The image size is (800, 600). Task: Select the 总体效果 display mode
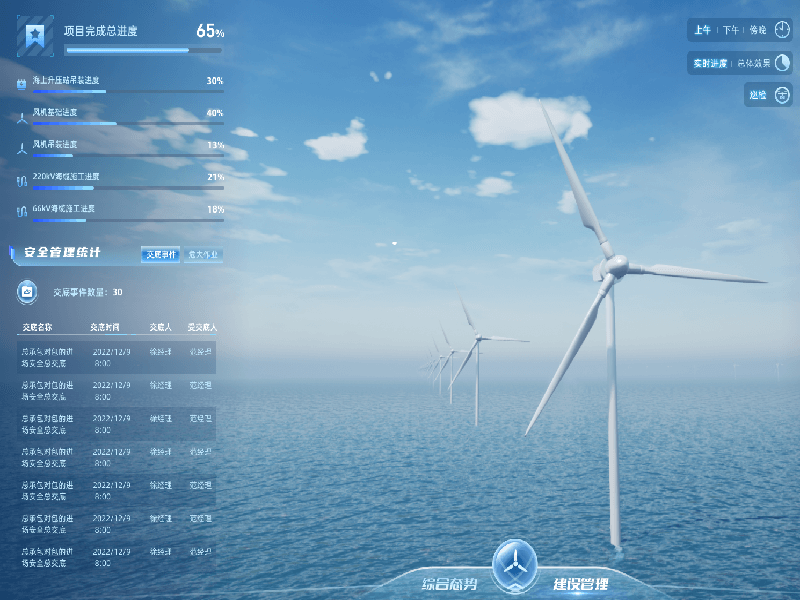tap(755, 63)
